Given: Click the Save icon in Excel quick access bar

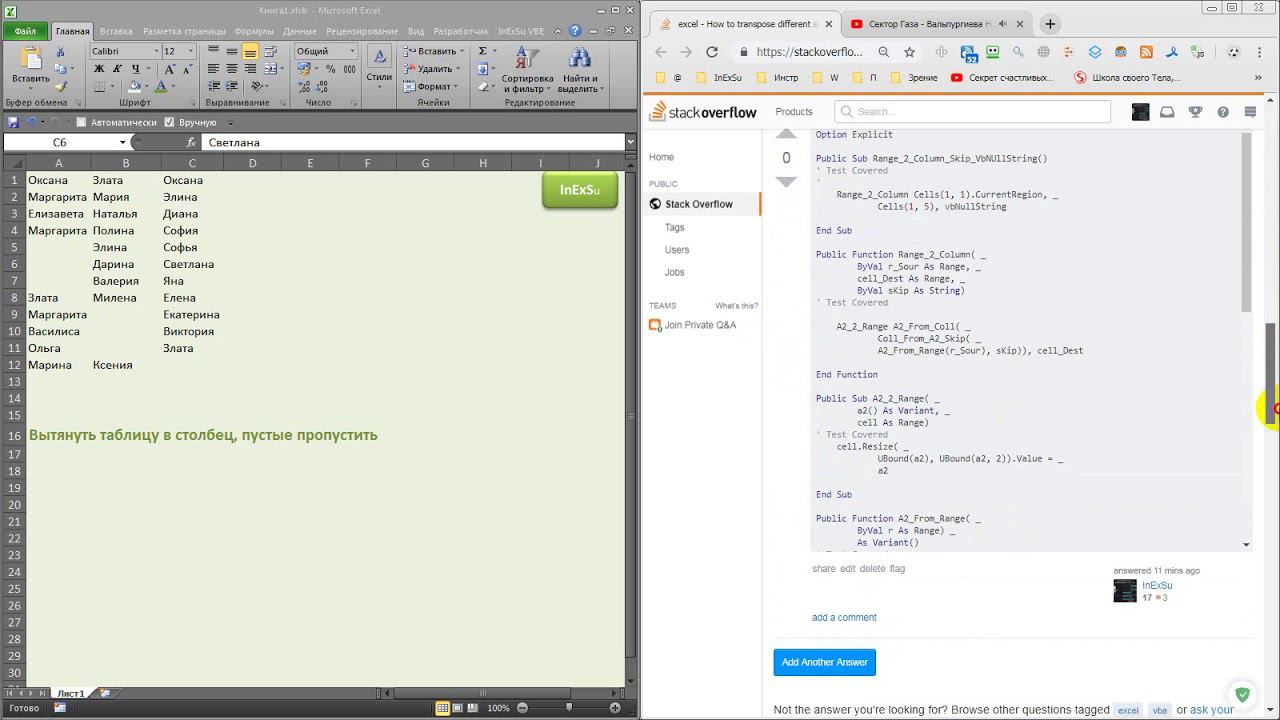Looking at the screenshot, I should click(13, 122).
